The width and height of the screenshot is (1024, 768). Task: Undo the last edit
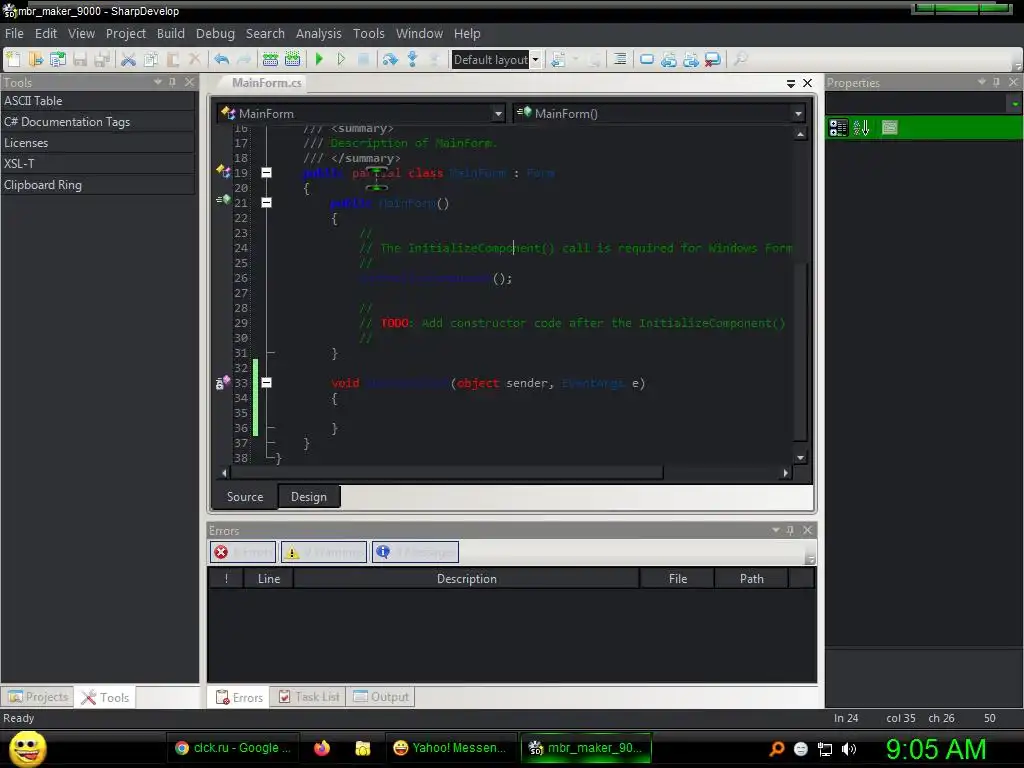(x=221, y=59)
